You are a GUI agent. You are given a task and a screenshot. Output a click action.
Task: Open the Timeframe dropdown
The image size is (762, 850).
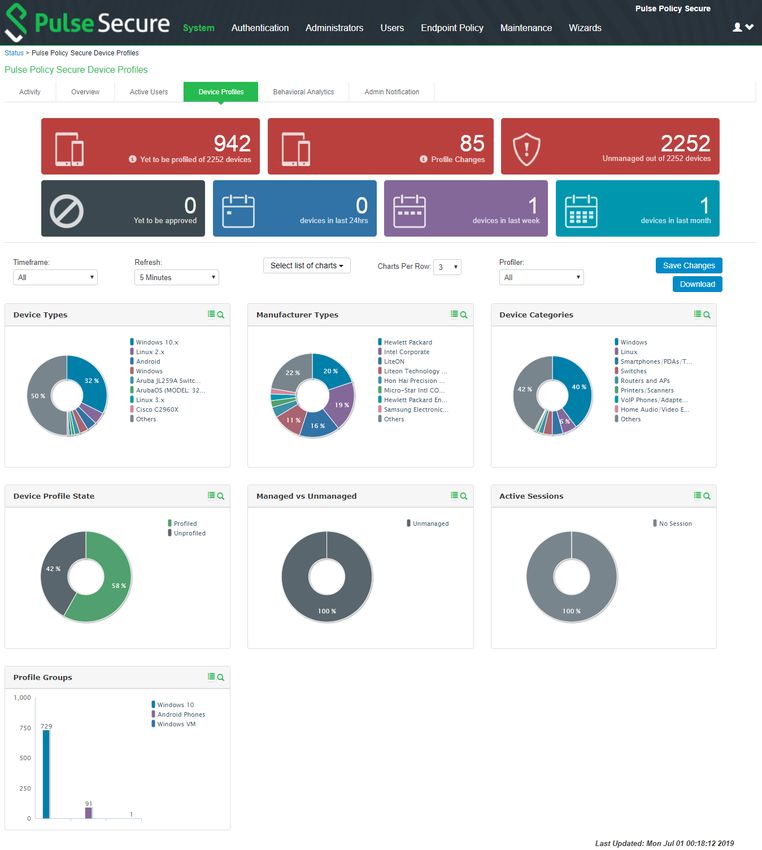[55, 277]
